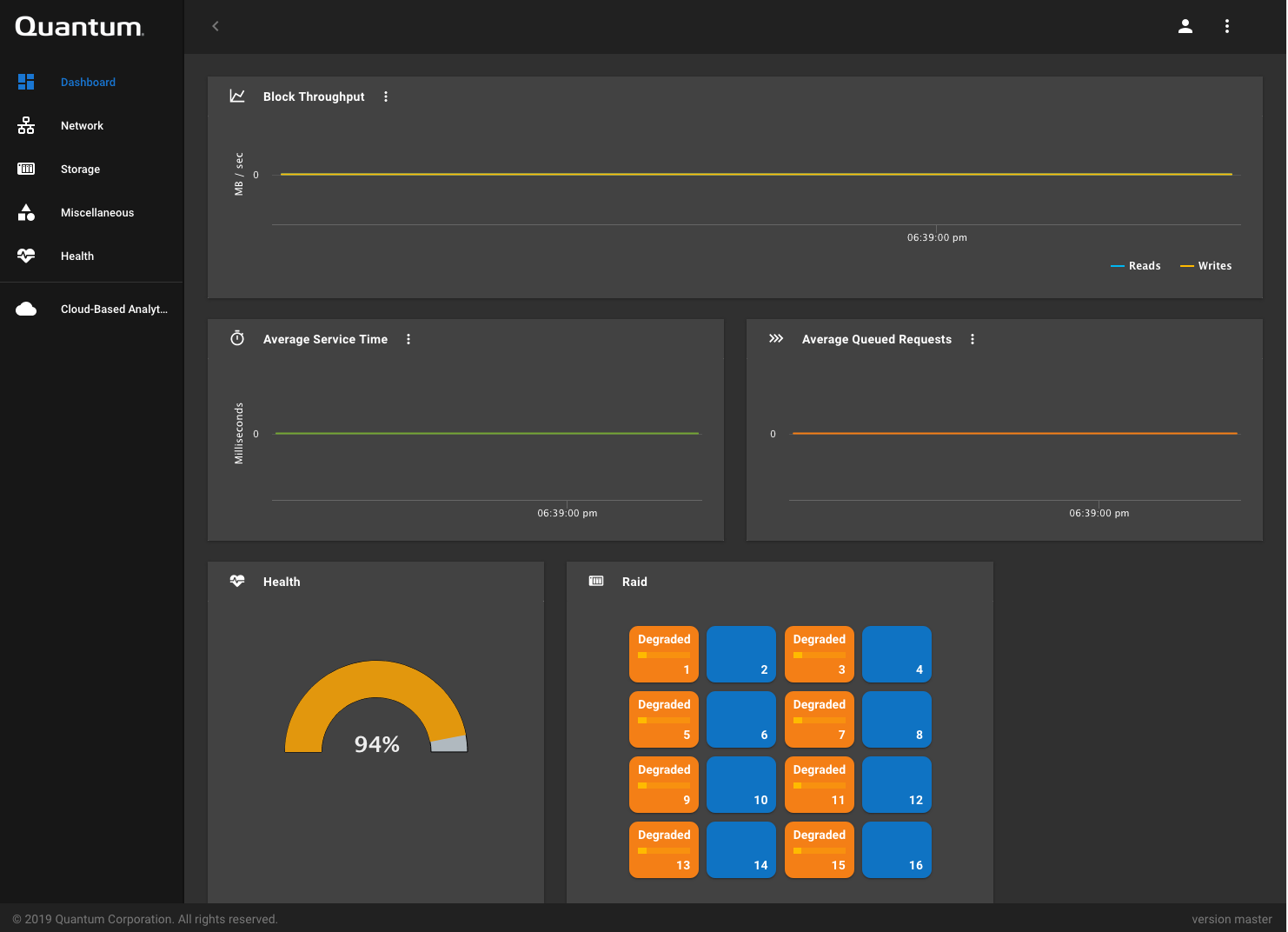1288x932 pixels.
Task: Toggle the Reads series in legend
Action: pos(1135,266)
